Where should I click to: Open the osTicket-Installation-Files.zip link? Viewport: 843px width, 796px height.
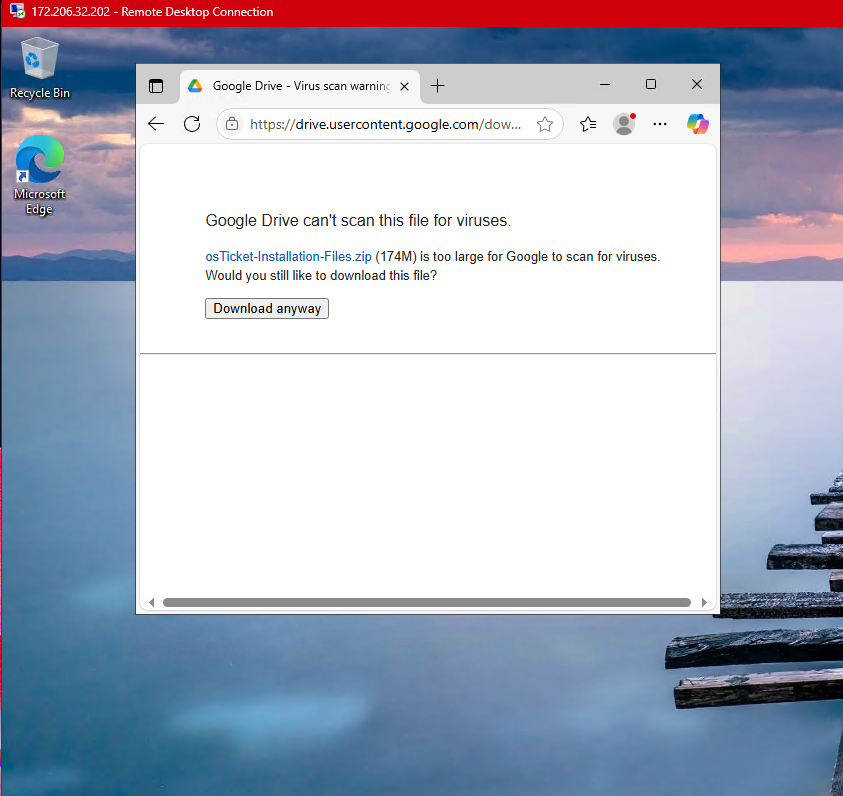(288, 256)
